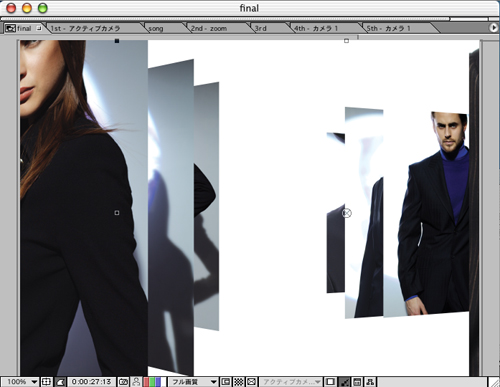
Task: Open the フル画質 resolution dropdown
Action: [x=193, y=382]
